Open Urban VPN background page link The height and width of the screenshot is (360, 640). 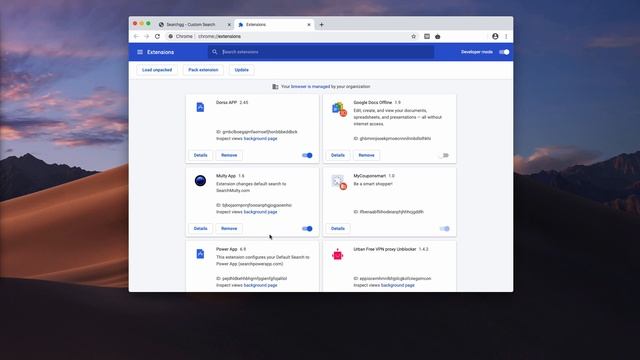(398, 285)
